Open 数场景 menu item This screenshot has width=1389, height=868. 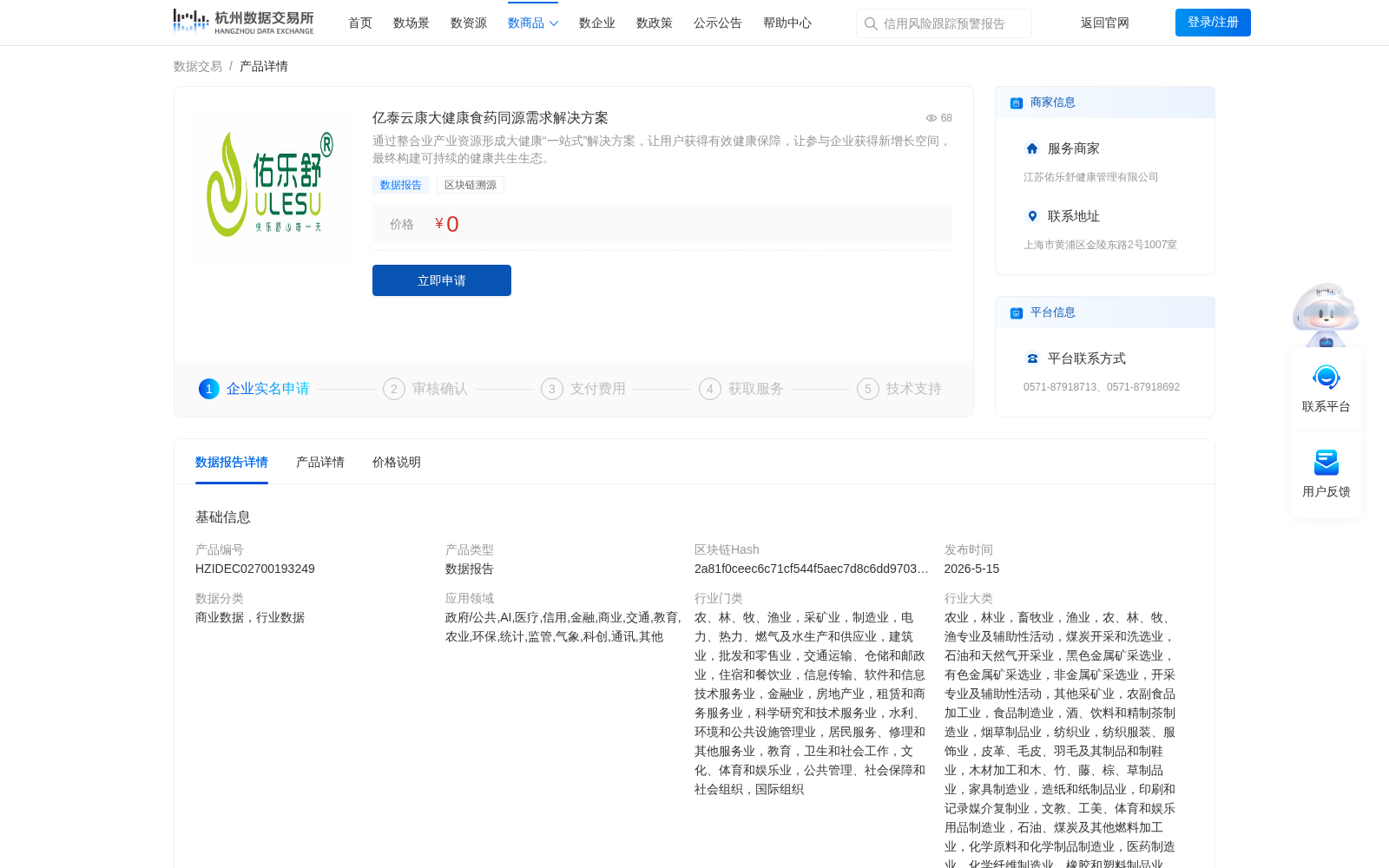pyautogui.click(x=411, y=23)
